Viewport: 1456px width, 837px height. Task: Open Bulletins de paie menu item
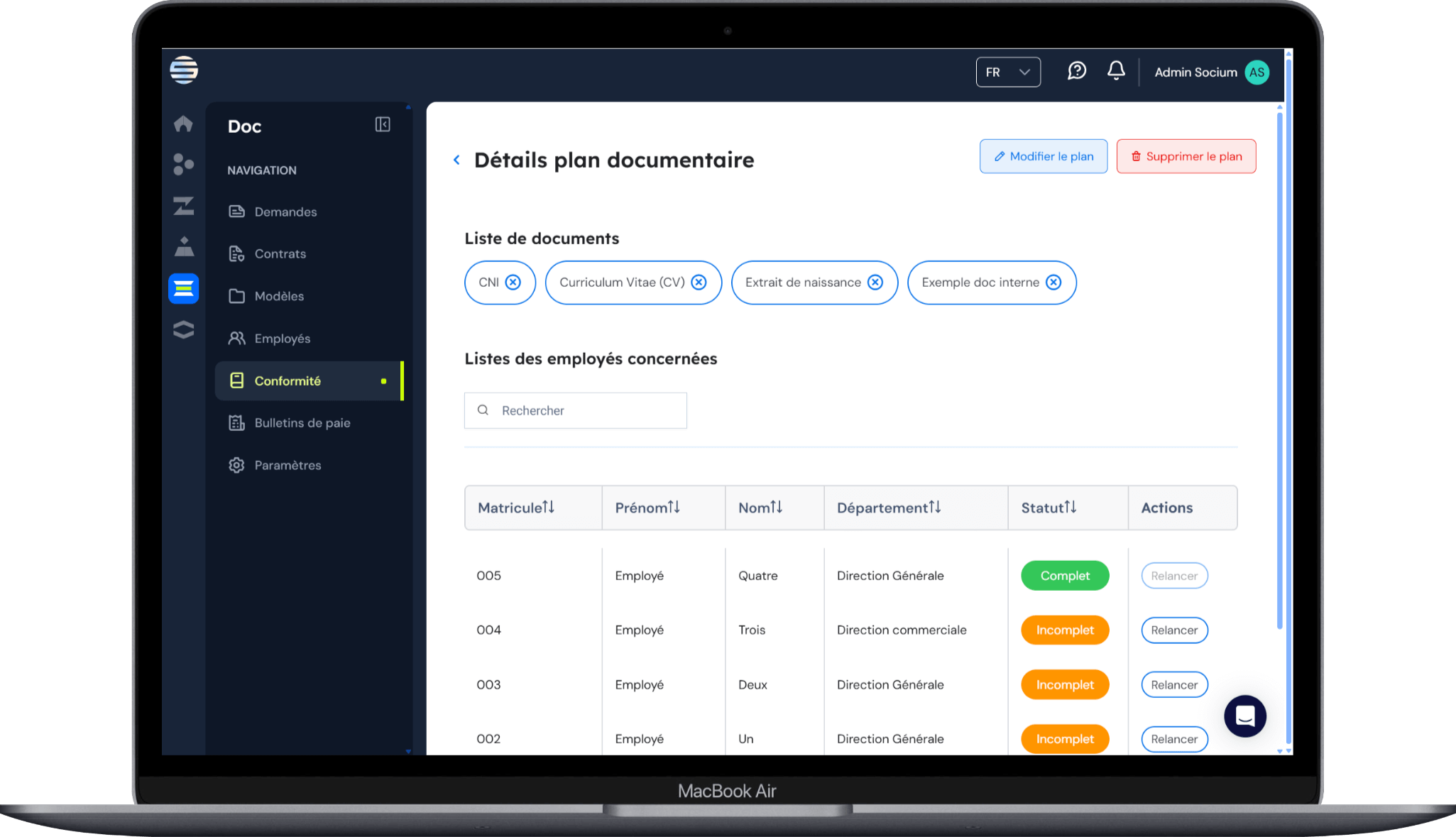pyautogui.click(x=302, y=423)
